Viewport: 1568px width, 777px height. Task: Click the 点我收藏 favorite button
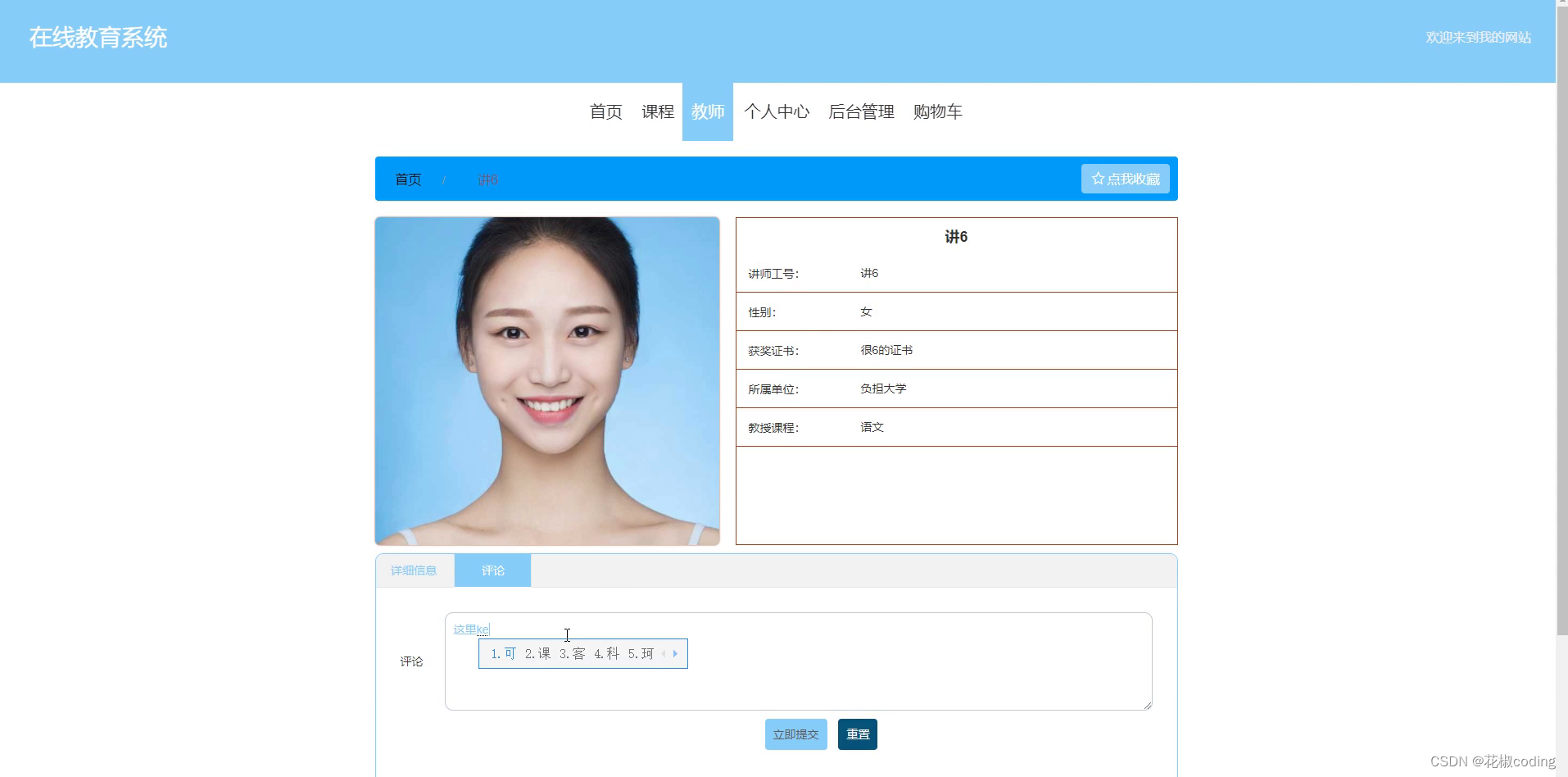[x=1126, y=178]
